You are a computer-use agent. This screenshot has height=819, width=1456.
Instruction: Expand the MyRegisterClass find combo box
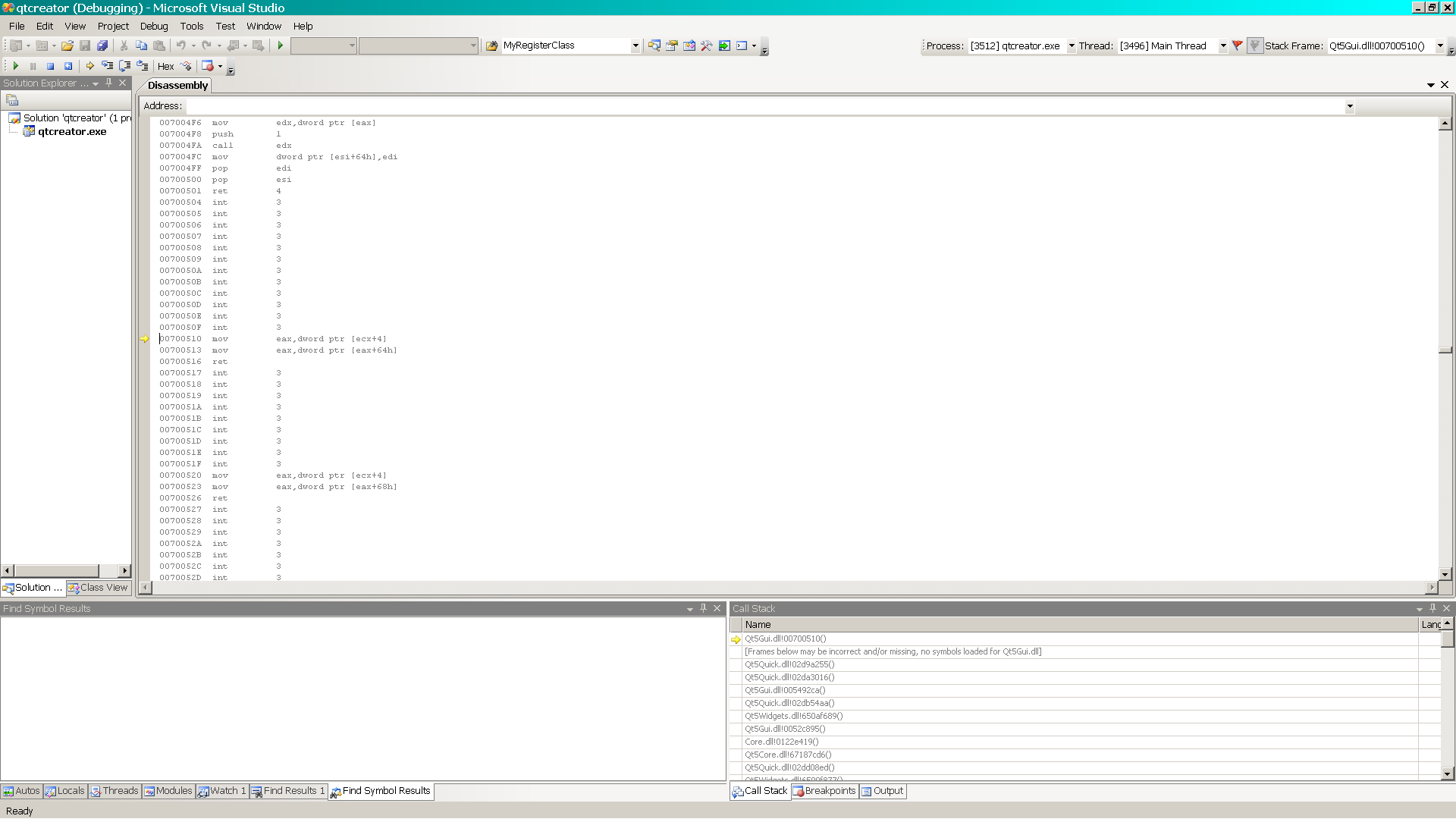tap(635, 46)
